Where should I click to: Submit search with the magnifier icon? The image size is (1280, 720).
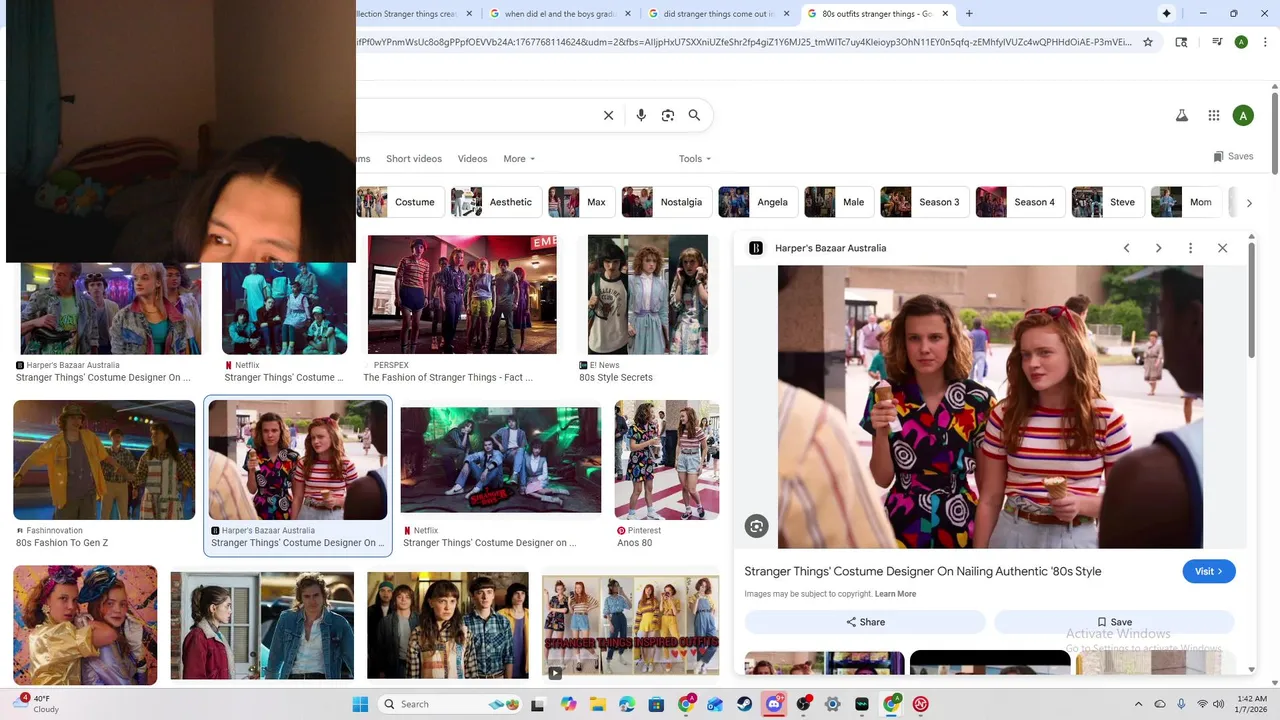pos(694,115)
